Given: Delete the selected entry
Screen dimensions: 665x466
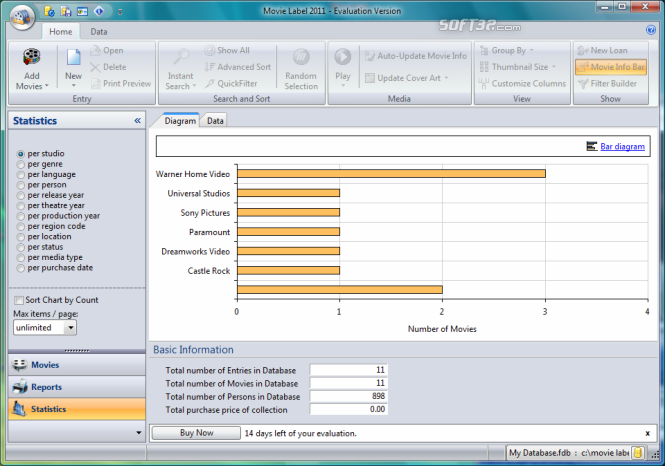Looking at the screenshot, I should 108,67.
